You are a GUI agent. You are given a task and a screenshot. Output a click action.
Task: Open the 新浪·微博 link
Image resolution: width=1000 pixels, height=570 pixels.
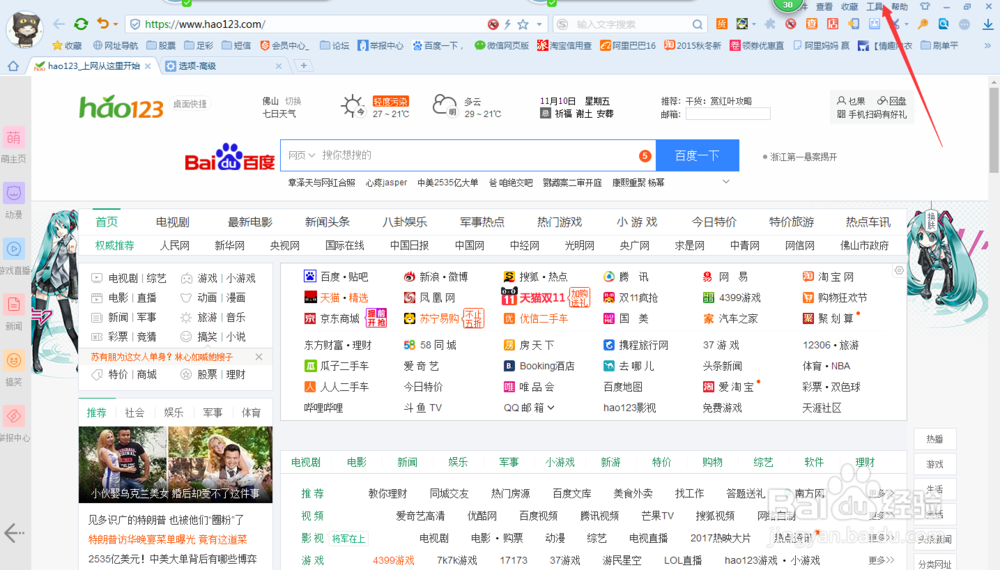[436, 277]
